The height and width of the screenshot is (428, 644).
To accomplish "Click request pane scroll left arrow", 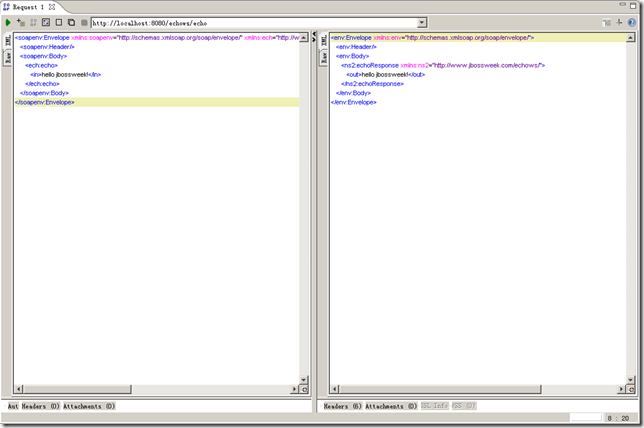I will click(x=18, y=389).
